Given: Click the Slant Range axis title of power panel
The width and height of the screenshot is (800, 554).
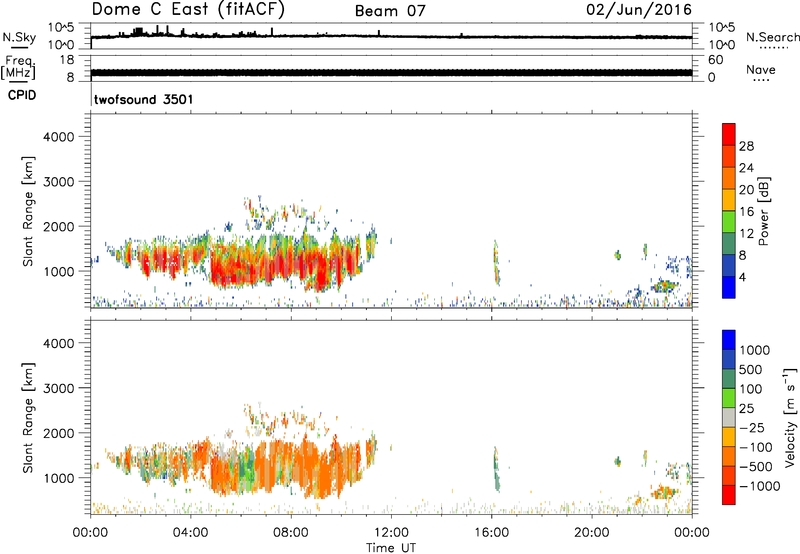Looking at the screenshot, I should tap(28, 211).
